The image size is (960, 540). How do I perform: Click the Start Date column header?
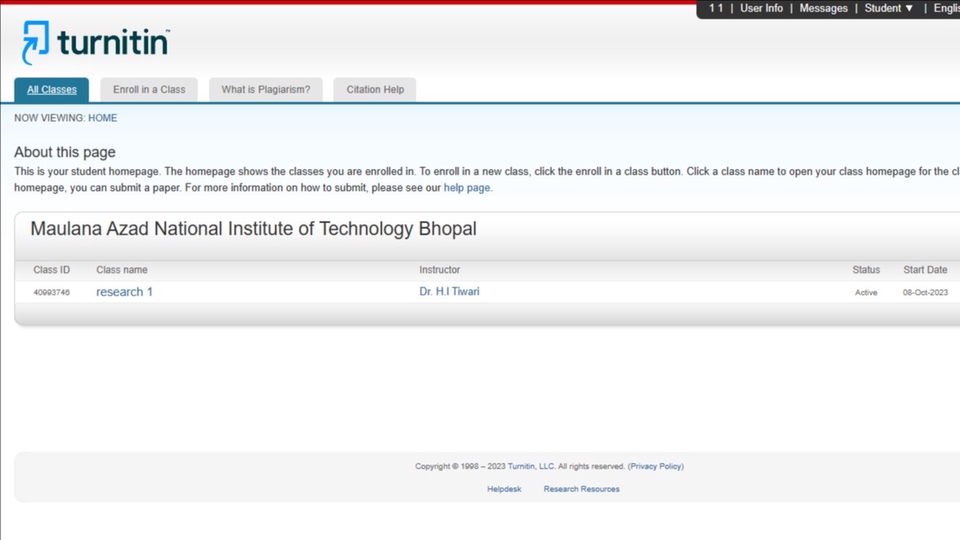click(x=925, y=269)
